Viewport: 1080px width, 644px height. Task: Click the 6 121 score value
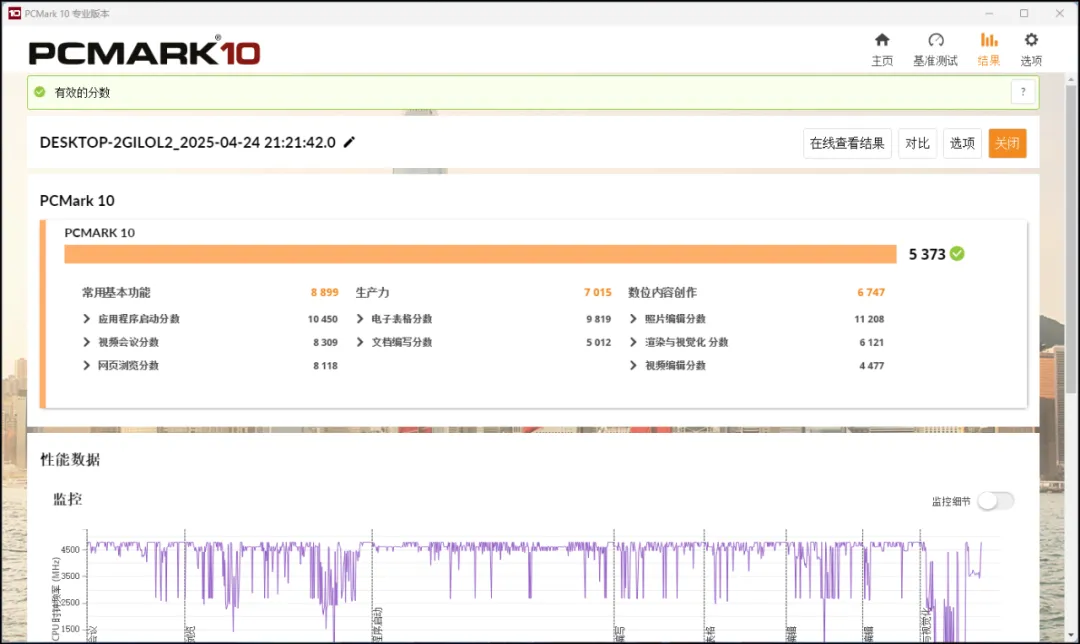click(x=871, y=342)
